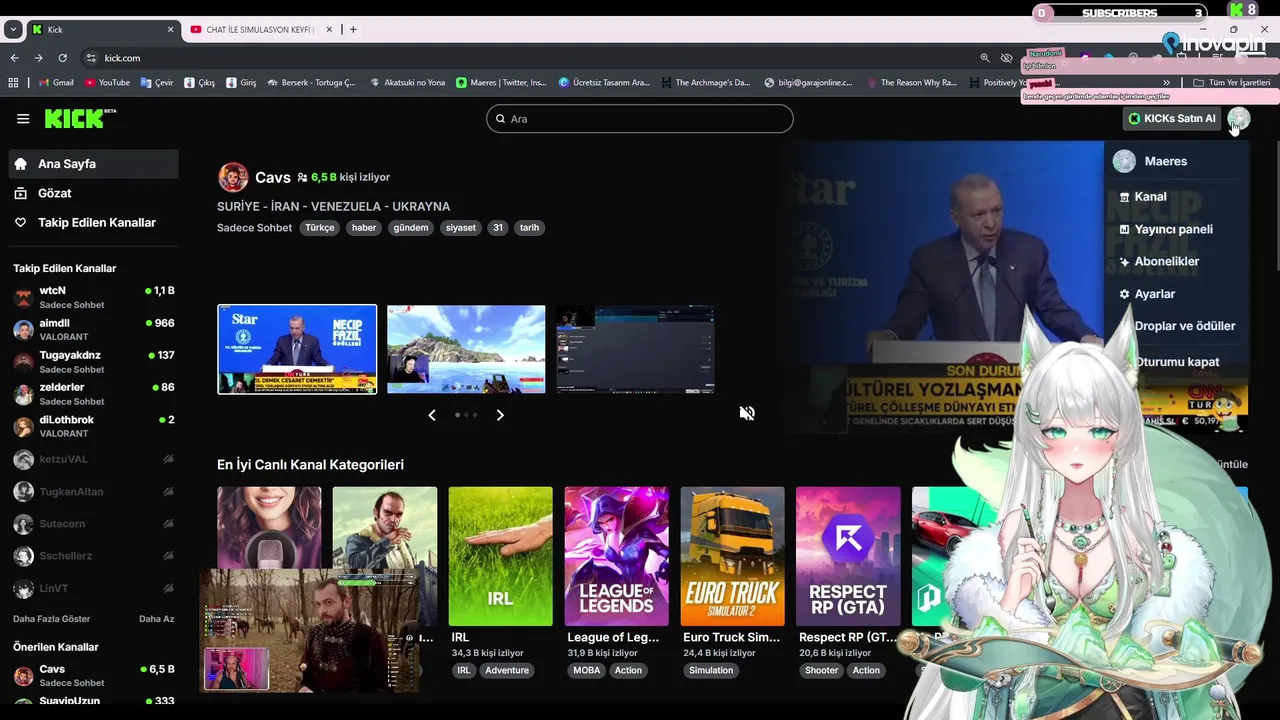This screenshot has width=1280, height=720.
Task: Click the Türkçe tag
Action: 320,228
